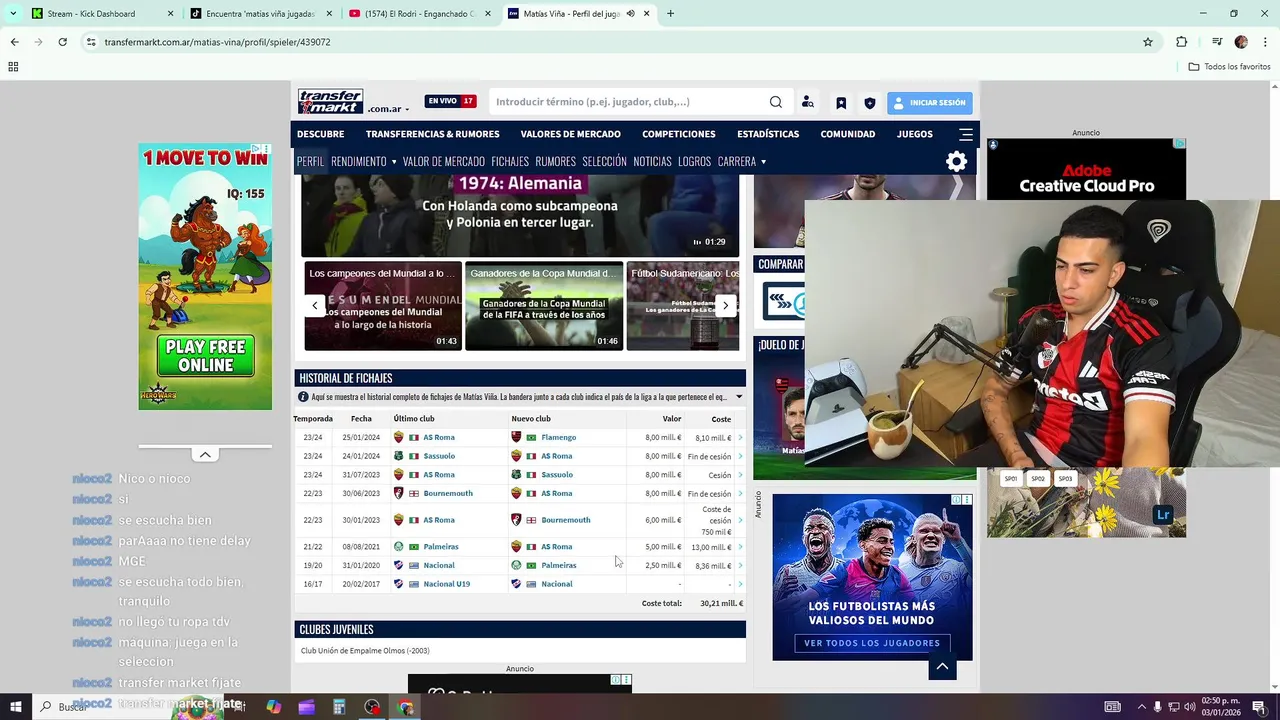
Task: Expand the RENDIMIENTO dropdown
Action: tap(364, 161)
